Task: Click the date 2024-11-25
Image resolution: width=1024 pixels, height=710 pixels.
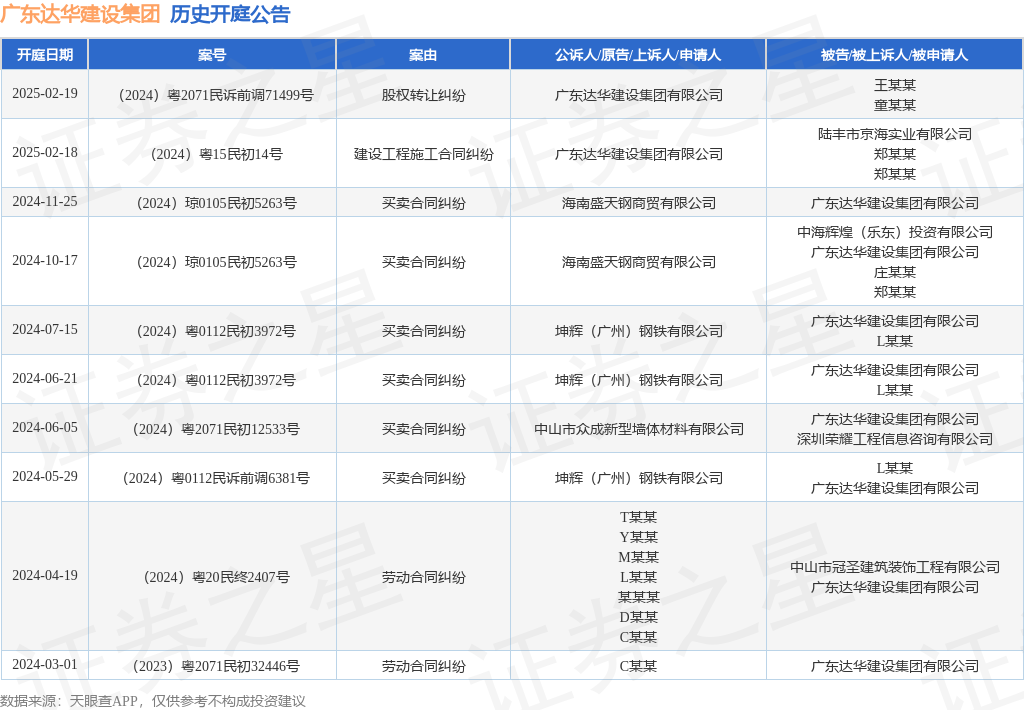Action: 44,201
